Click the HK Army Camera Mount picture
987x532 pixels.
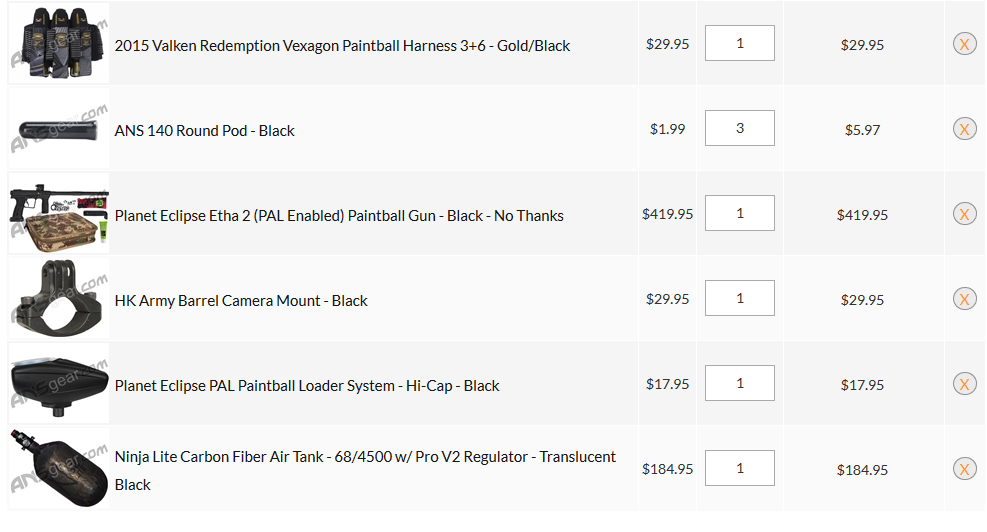tap(59, 299)
